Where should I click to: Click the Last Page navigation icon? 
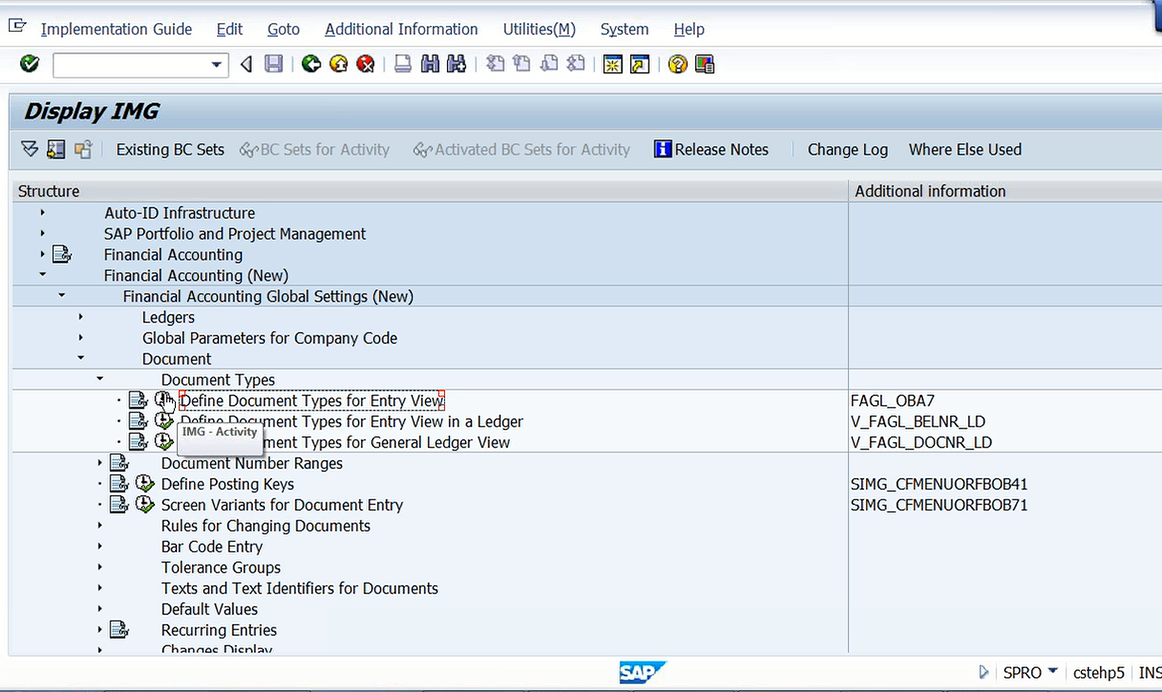[x=576, y=64]
